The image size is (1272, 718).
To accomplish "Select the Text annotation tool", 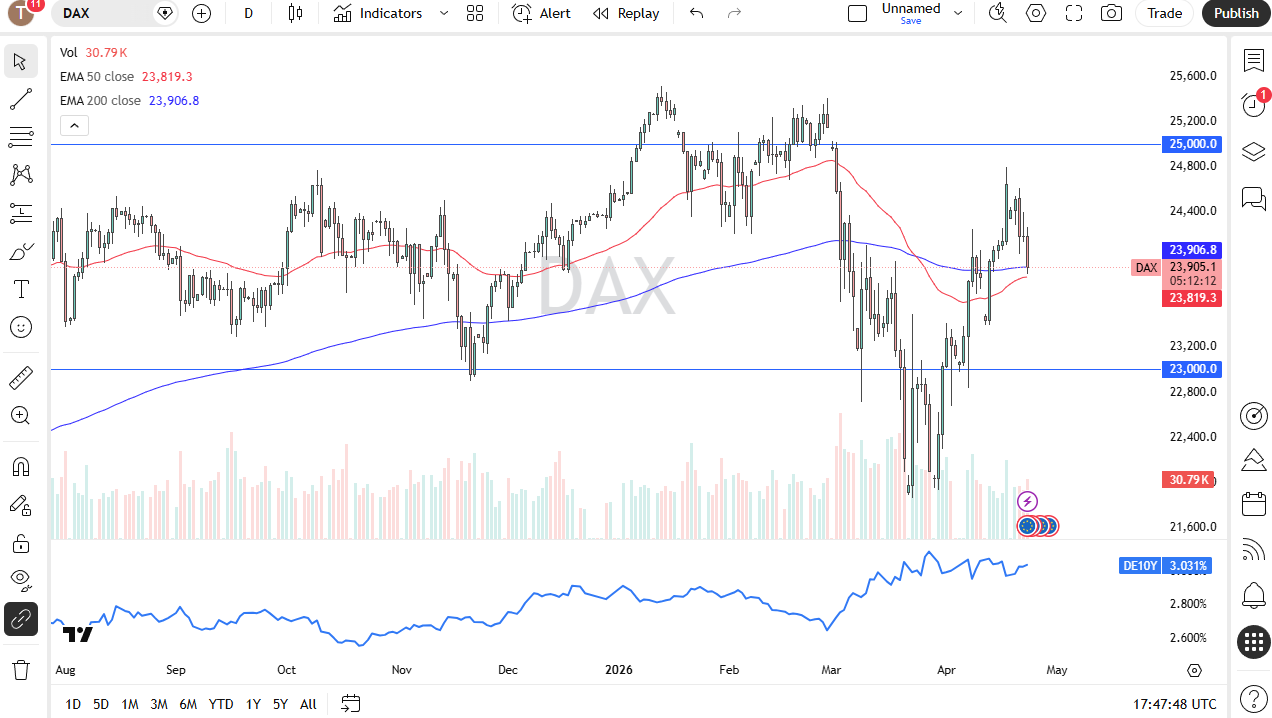I will (20, 289).
